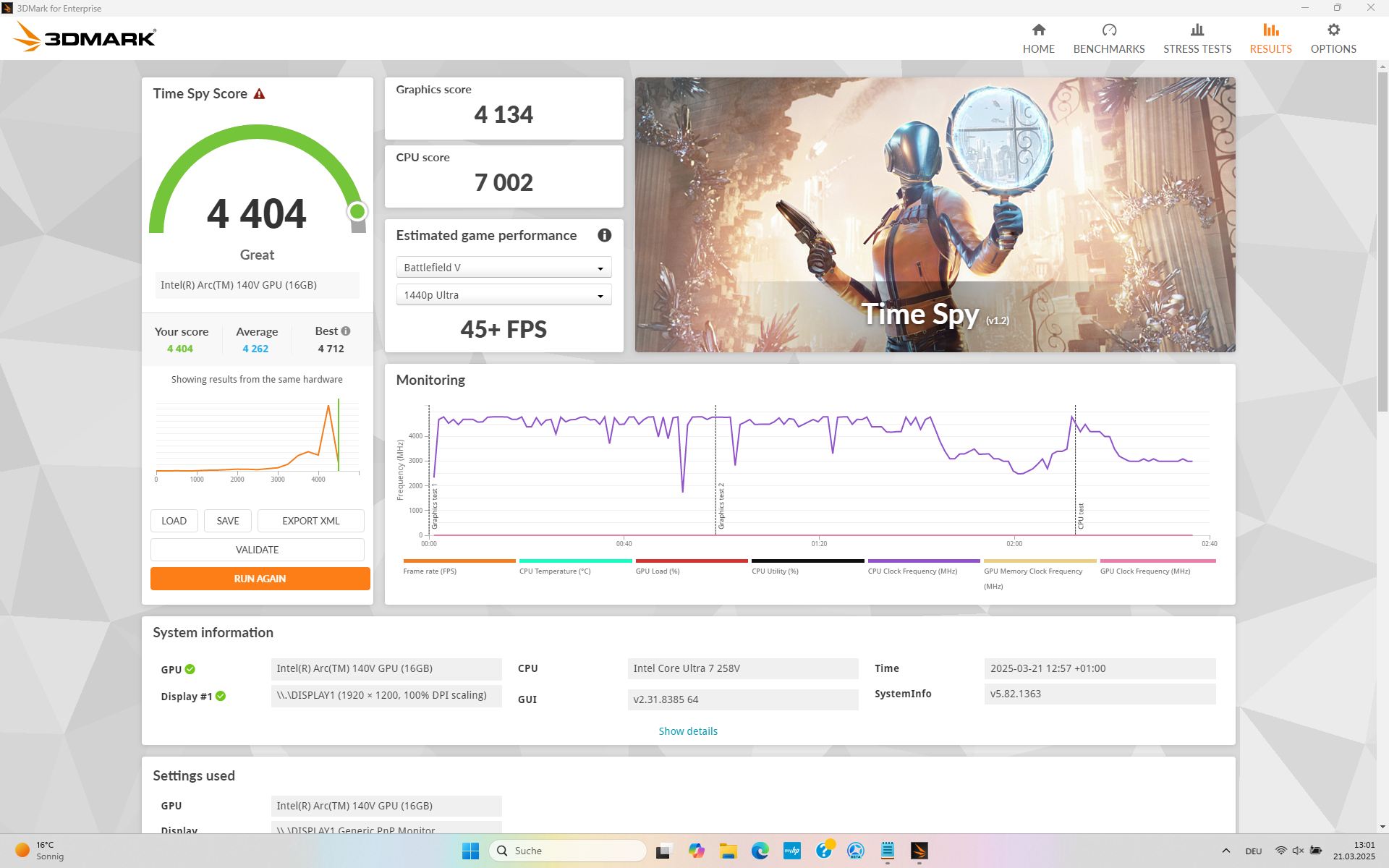Click the CPU Clock Frequency purple legend swatch
Viewport: 1389px width, 868px height.
[923, 561]
